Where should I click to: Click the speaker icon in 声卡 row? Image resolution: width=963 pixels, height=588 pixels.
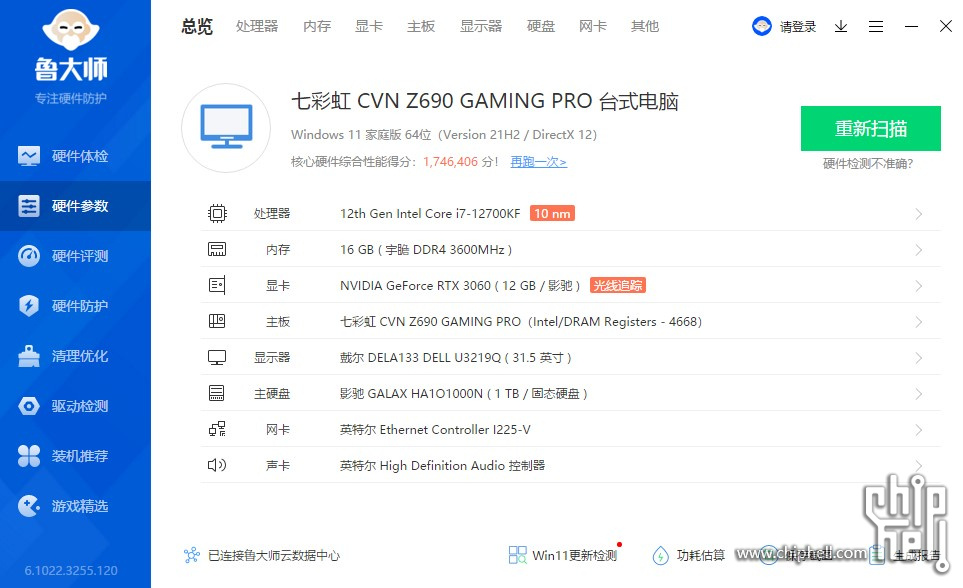[x=217, y=465]
